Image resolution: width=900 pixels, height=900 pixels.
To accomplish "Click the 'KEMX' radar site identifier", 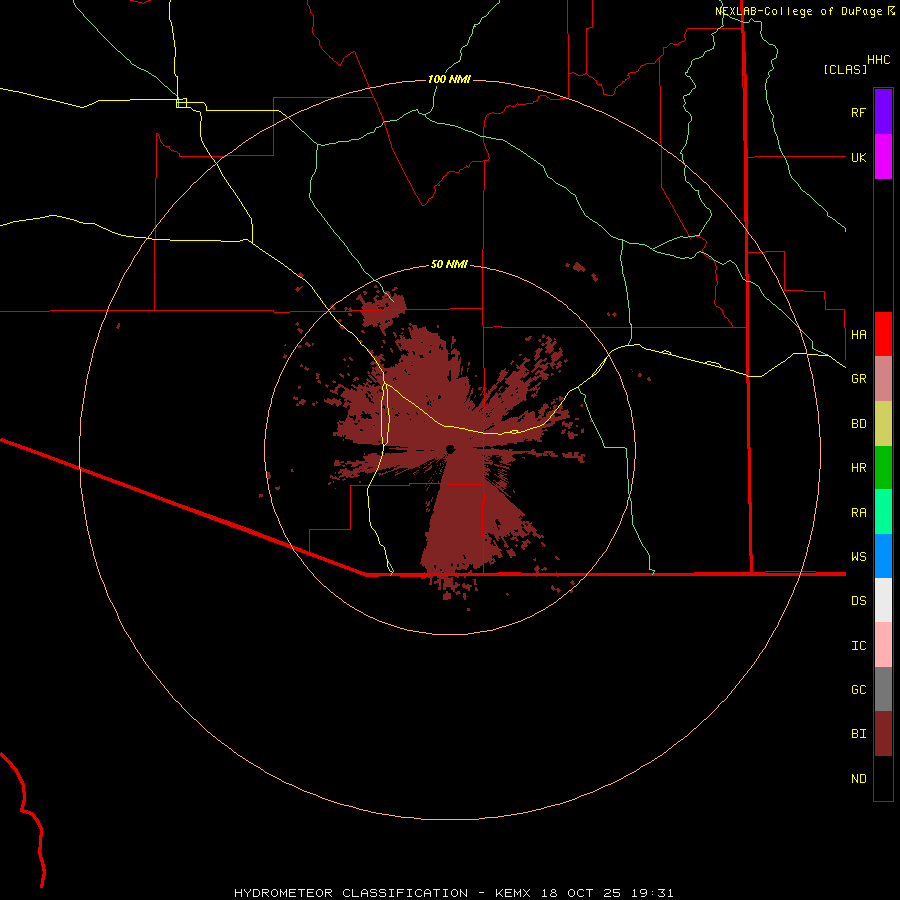I will 513,893.
